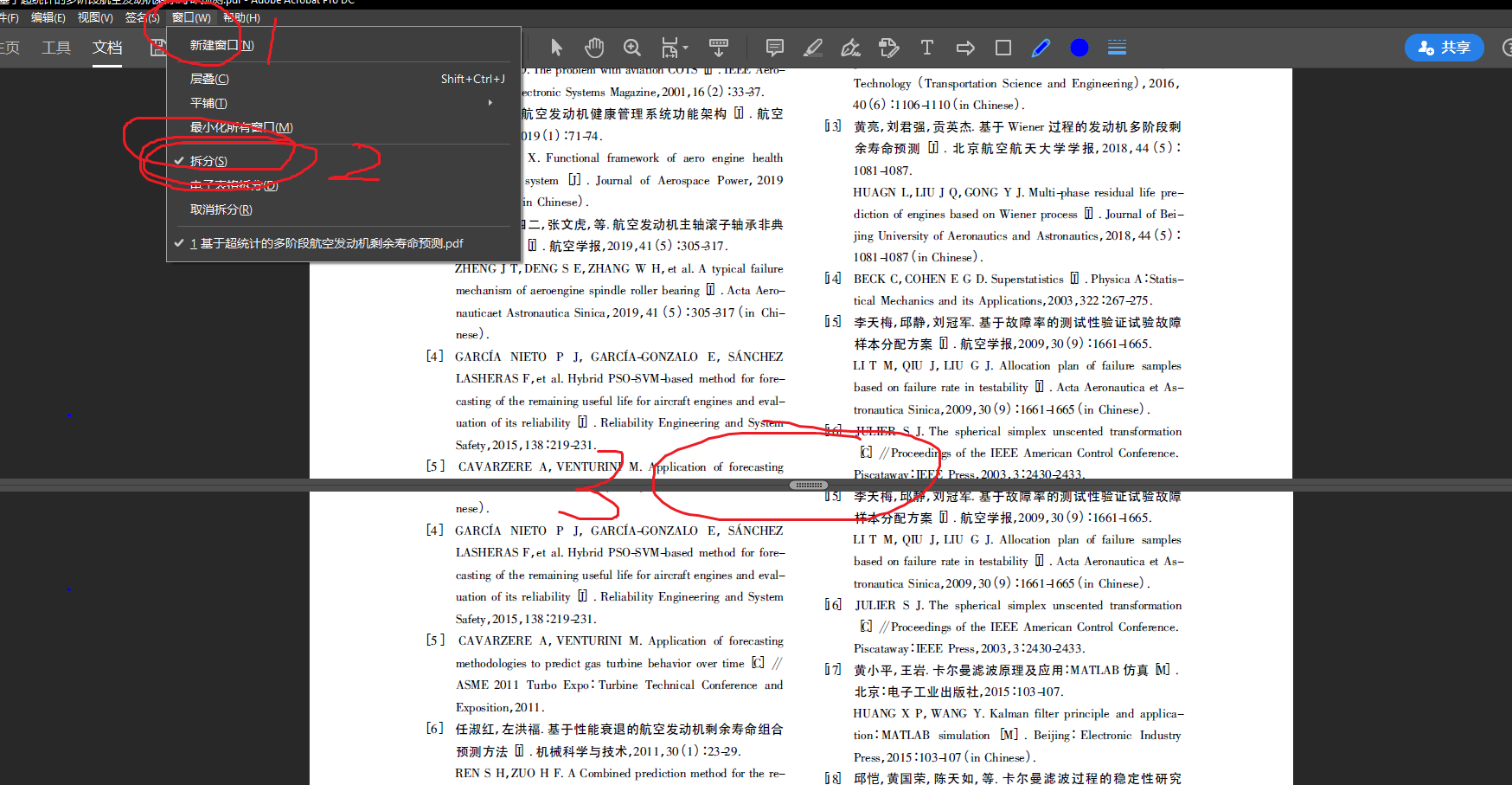Click the split view divider handle

coord(807,485)
